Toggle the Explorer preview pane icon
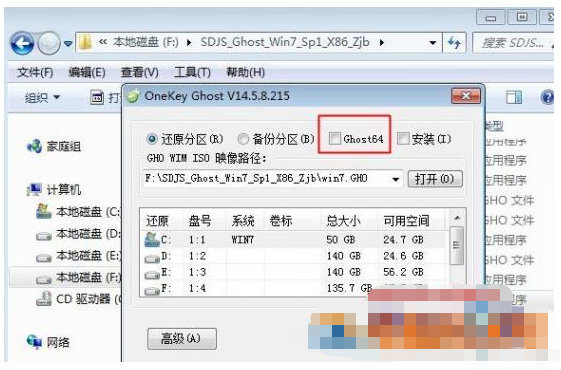 [x=514, y=97]
